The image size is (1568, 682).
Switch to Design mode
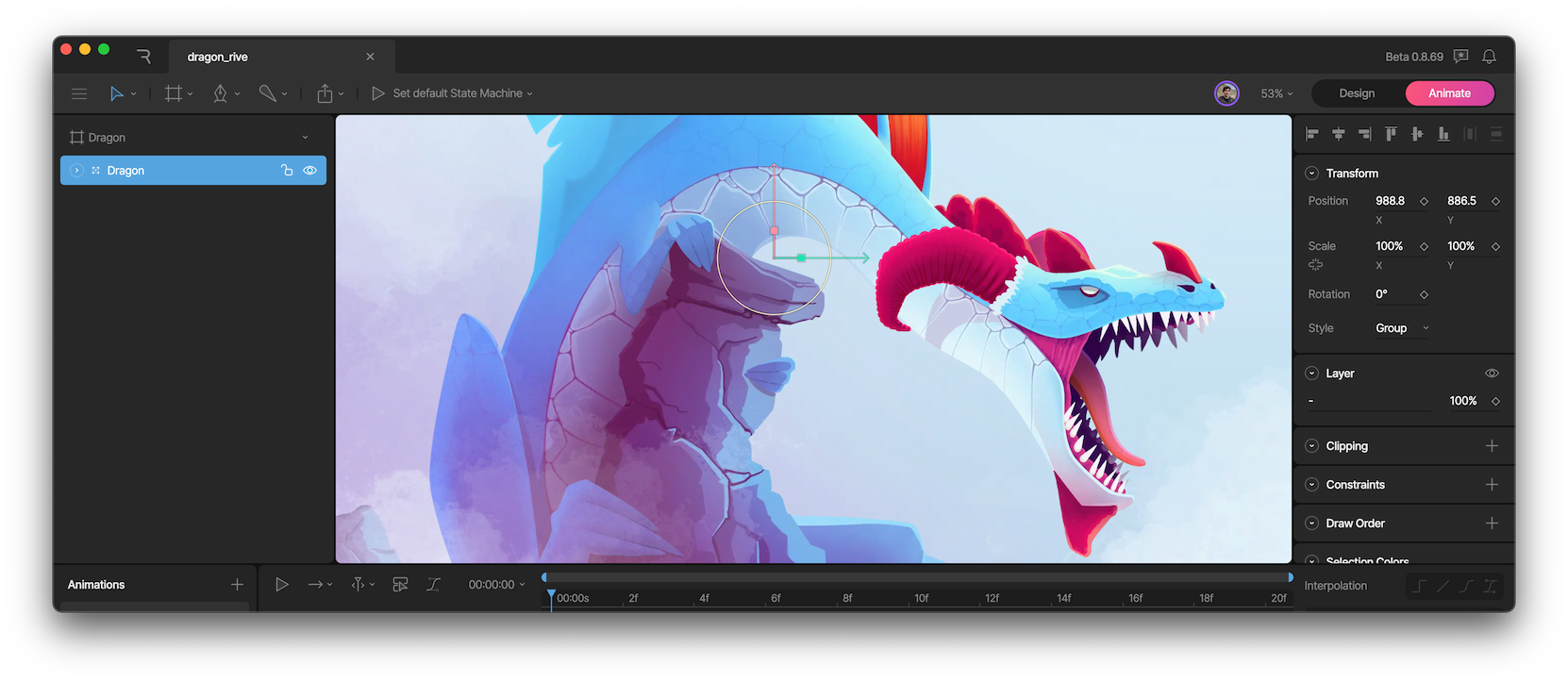pyautogui.click(x=1357, y=93)
